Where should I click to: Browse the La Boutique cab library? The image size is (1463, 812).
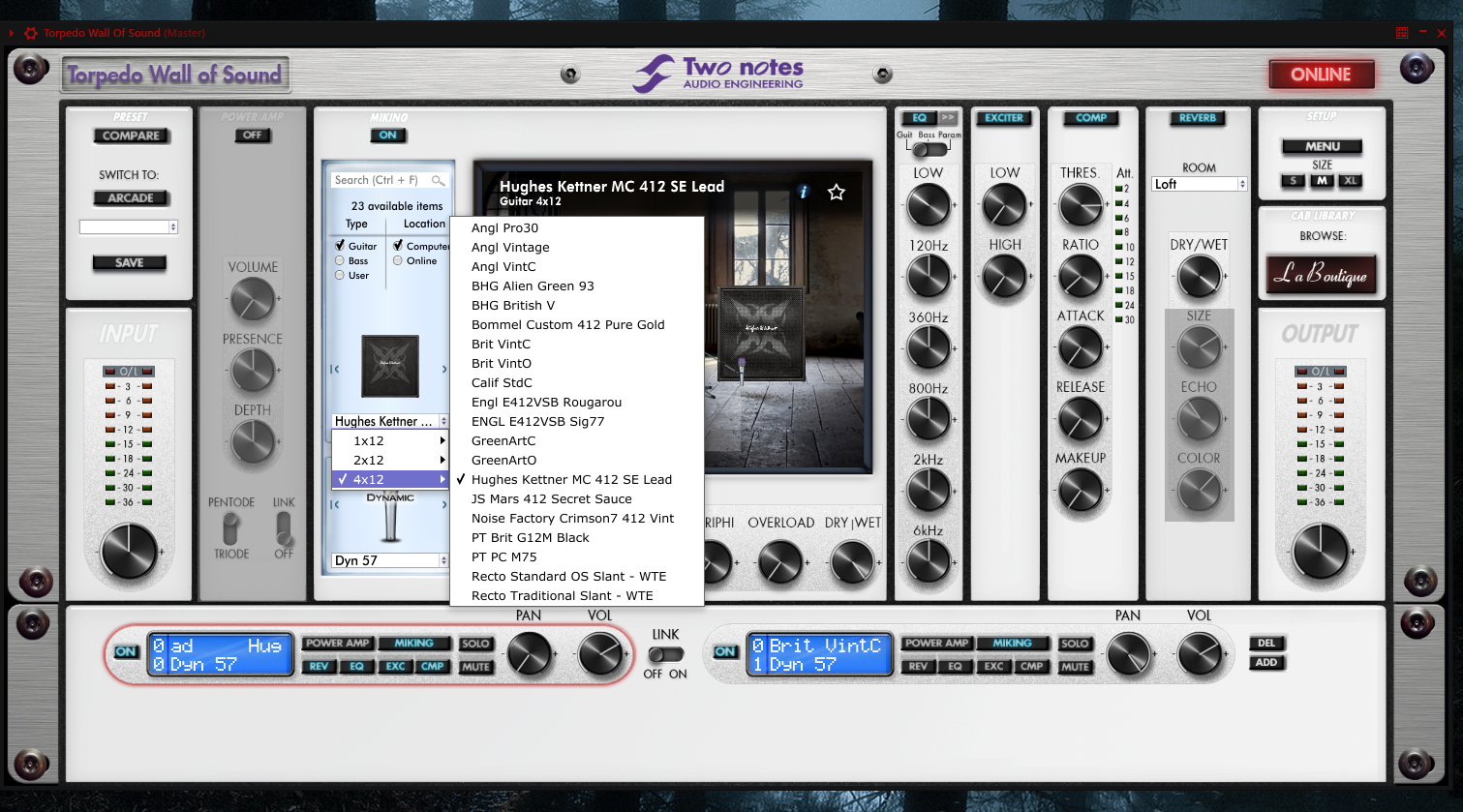[1321, 274]
